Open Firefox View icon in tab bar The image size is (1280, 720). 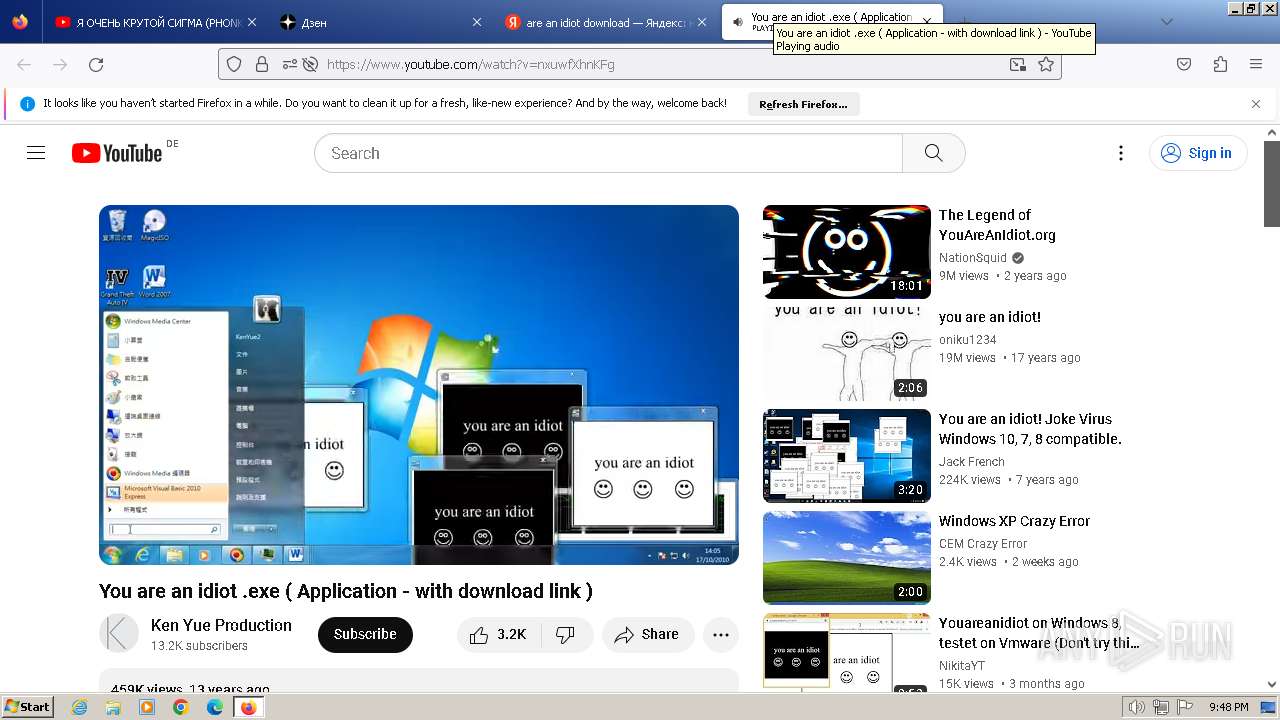[20, 22]
